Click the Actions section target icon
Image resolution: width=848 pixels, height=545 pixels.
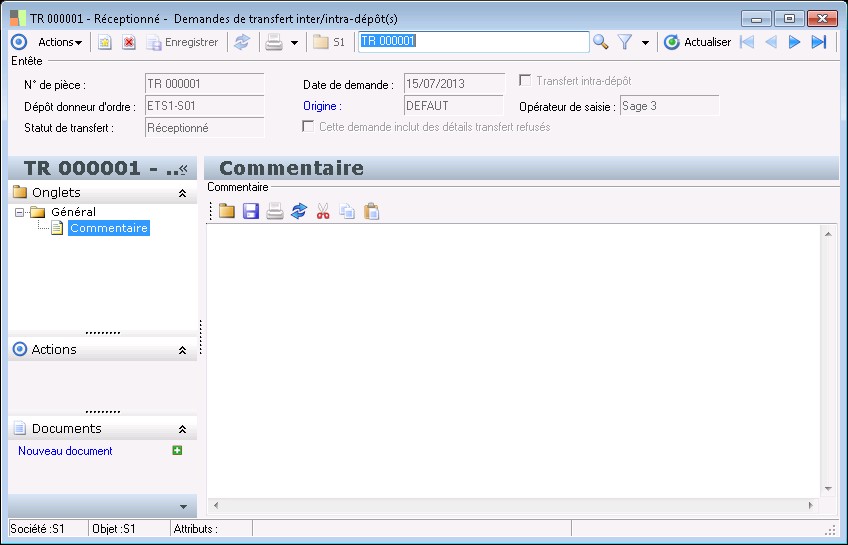pyautogui.click(x=19, y=349)
